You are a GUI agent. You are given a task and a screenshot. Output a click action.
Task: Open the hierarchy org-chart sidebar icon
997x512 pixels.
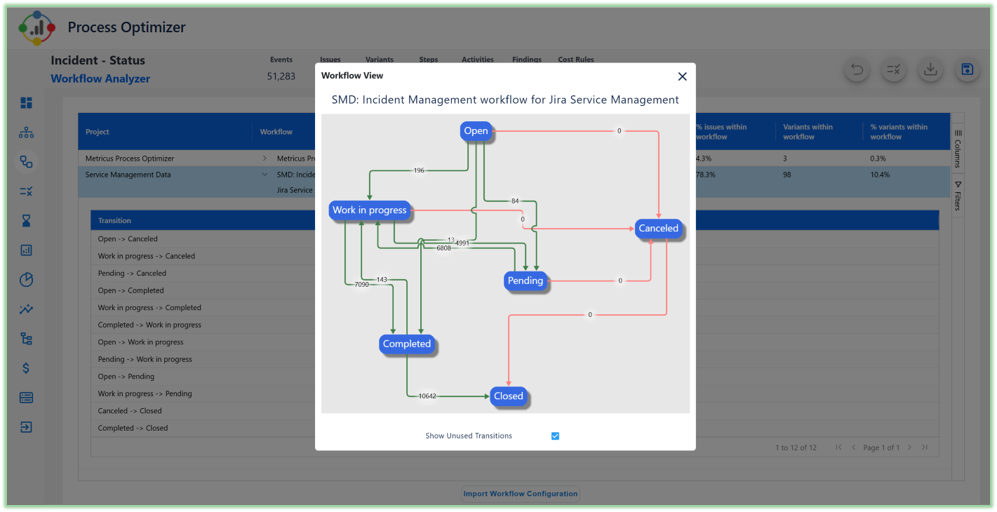26,132
